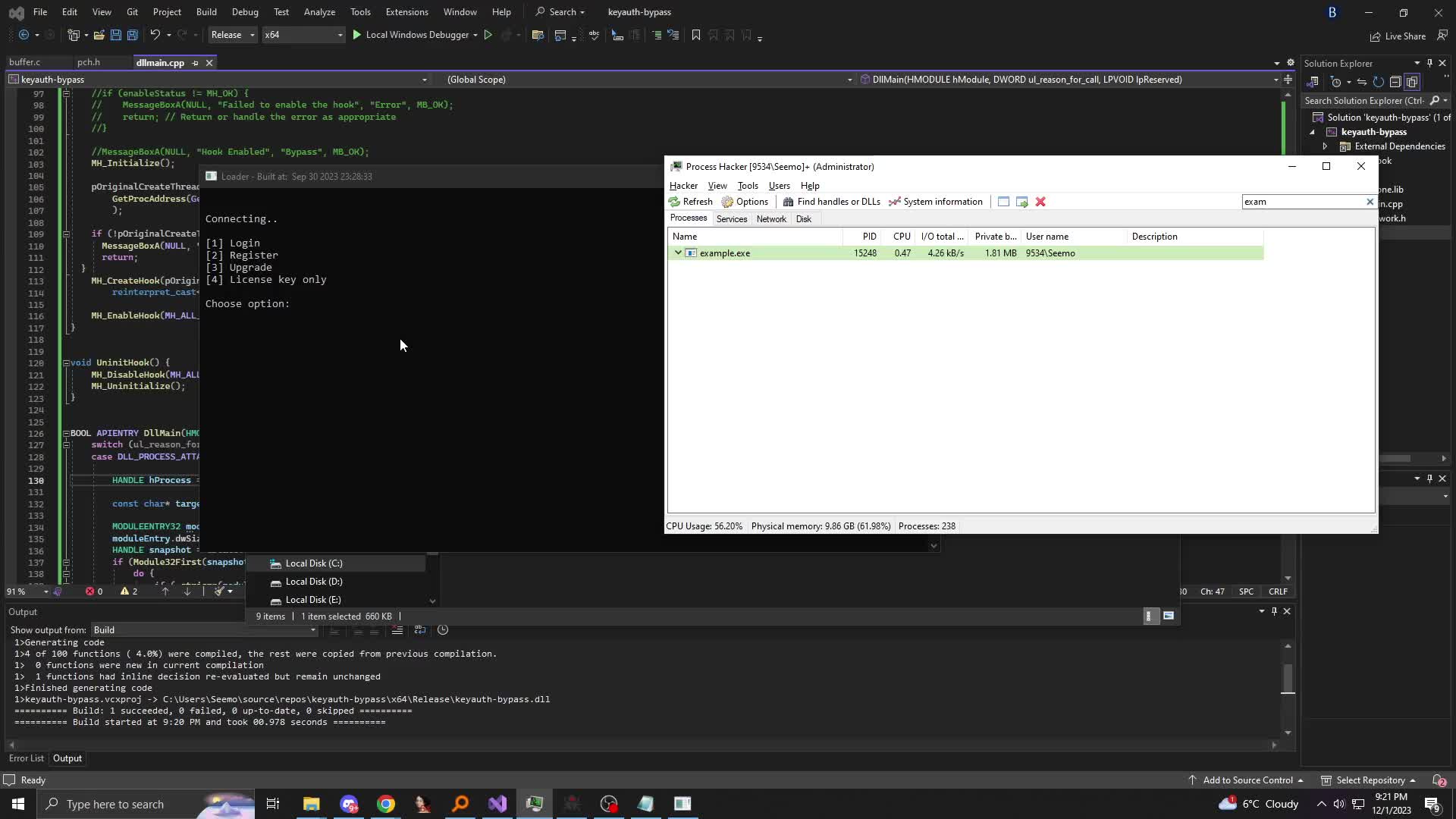Toggle auto-hide pin on the Solution Explorer panel

pyautogui.click(x=1429, y=63)
